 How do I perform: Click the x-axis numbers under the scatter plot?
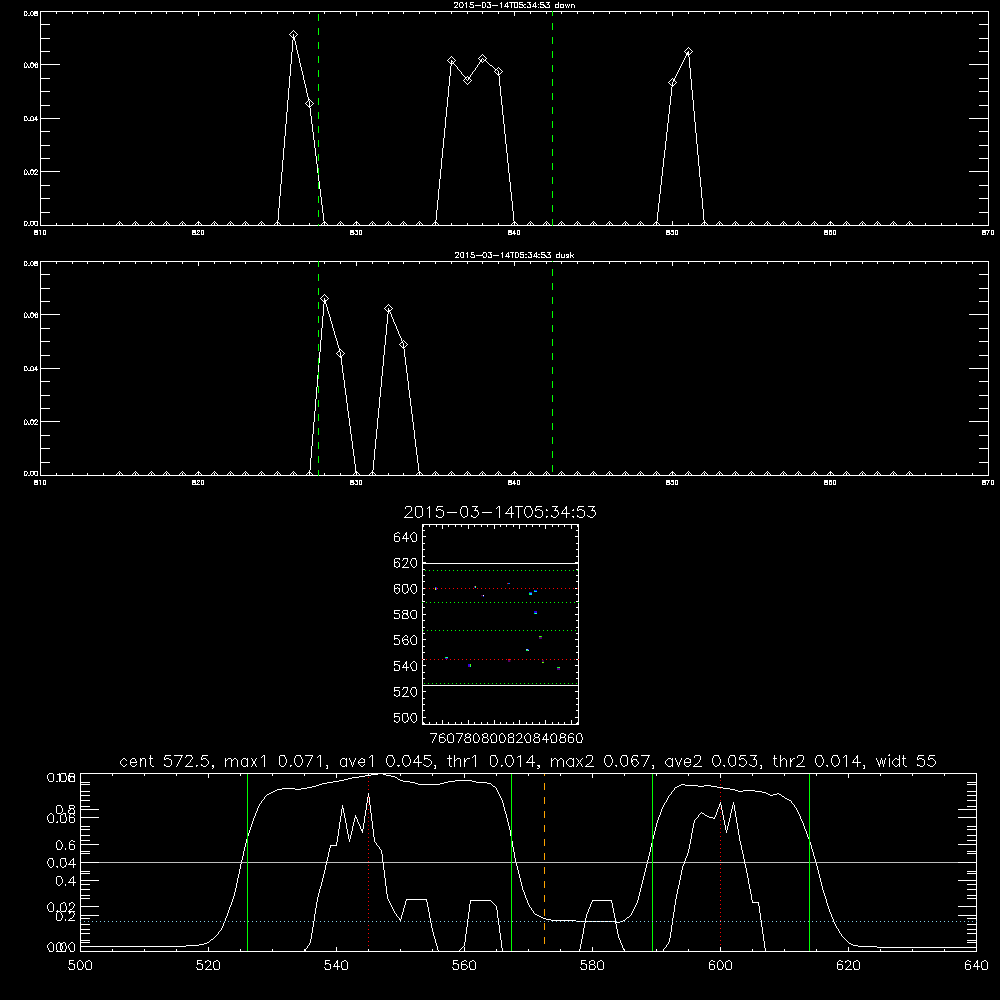(506, 738)
